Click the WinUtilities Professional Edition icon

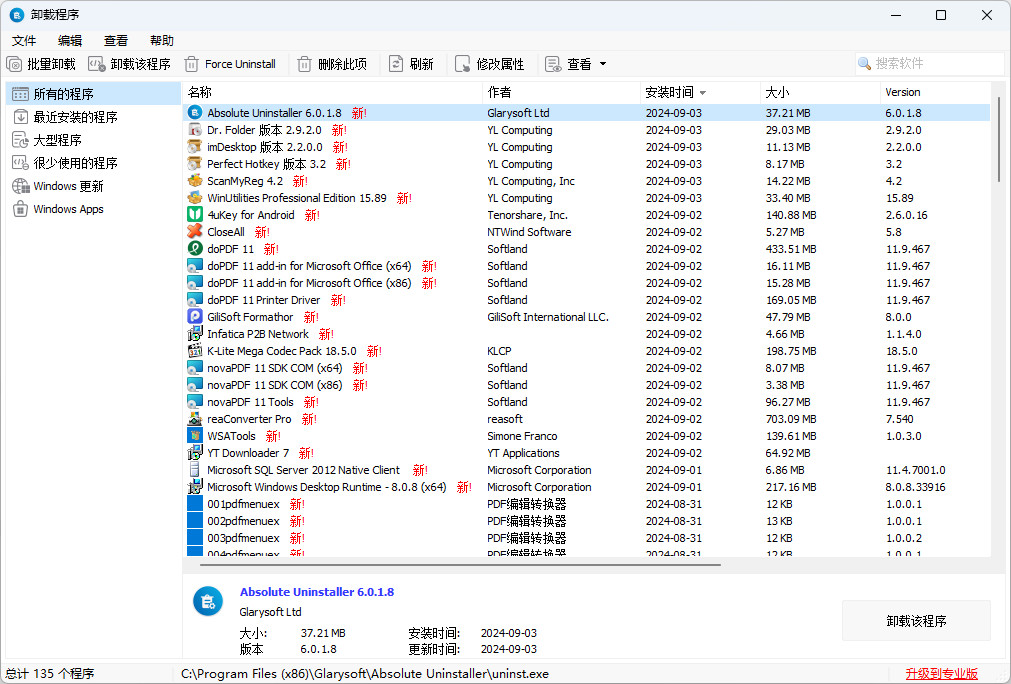[195, 198]
